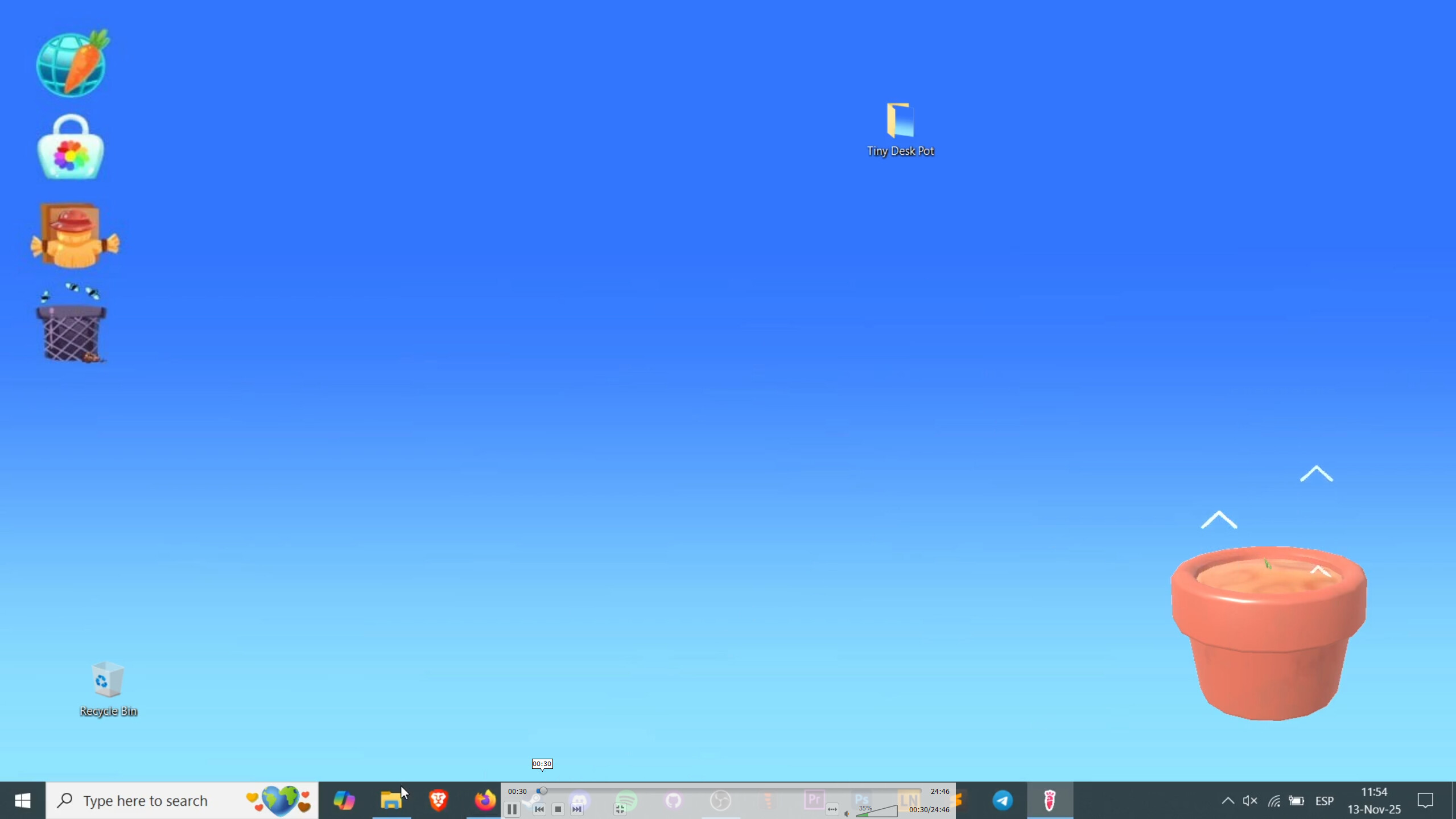Expand hidden system tray icons
This screenshot has width=1456, height=819.
click(x=1227, y=800)
